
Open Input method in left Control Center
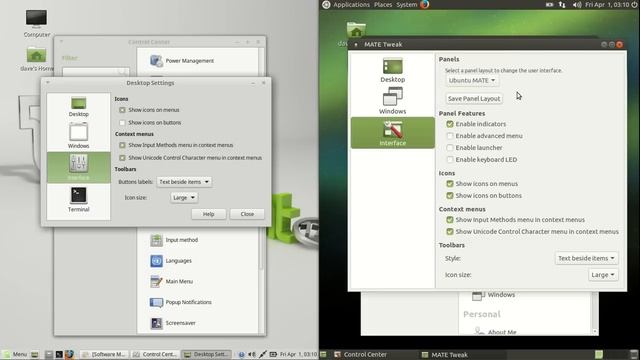[174, 240]
